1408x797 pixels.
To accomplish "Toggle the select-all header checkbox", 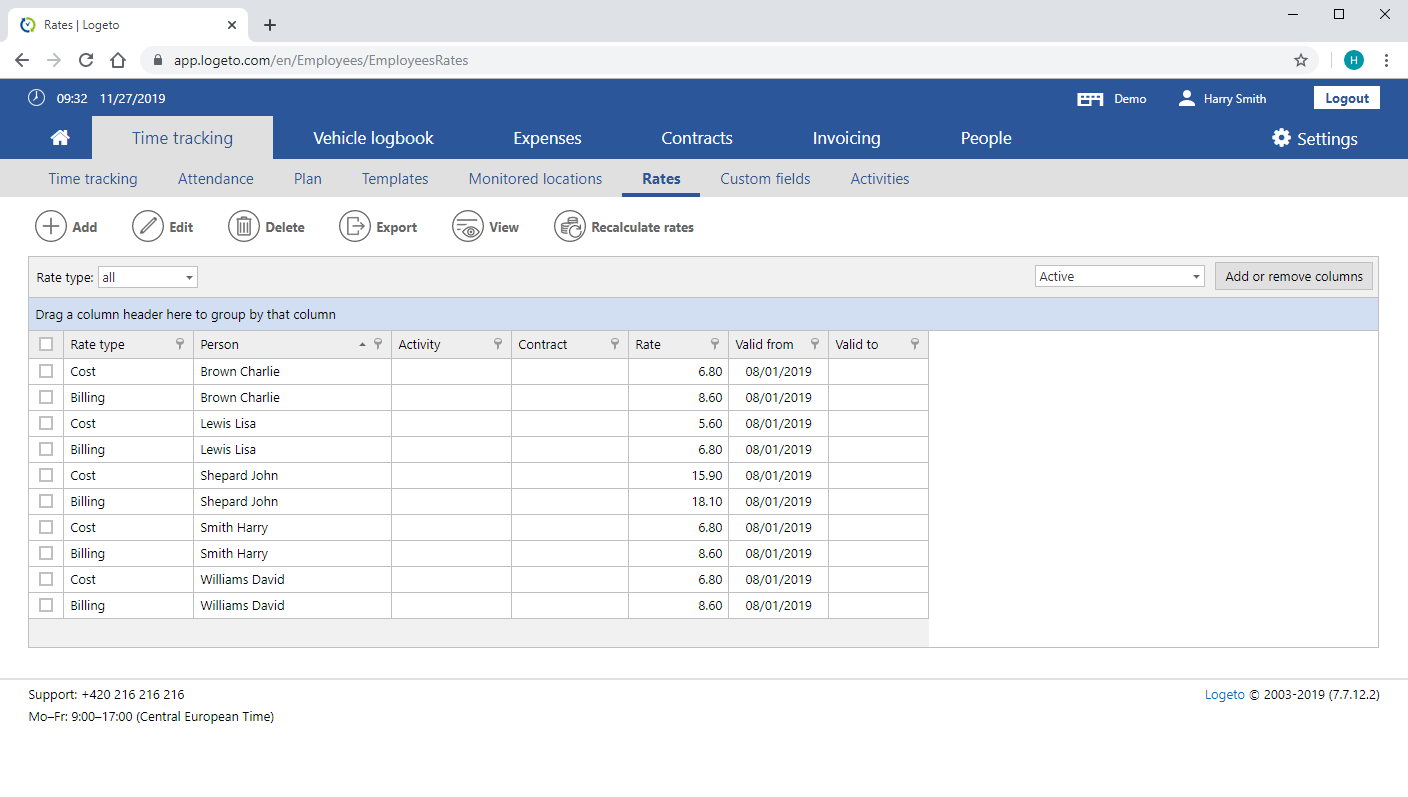I will pos(46,344).
